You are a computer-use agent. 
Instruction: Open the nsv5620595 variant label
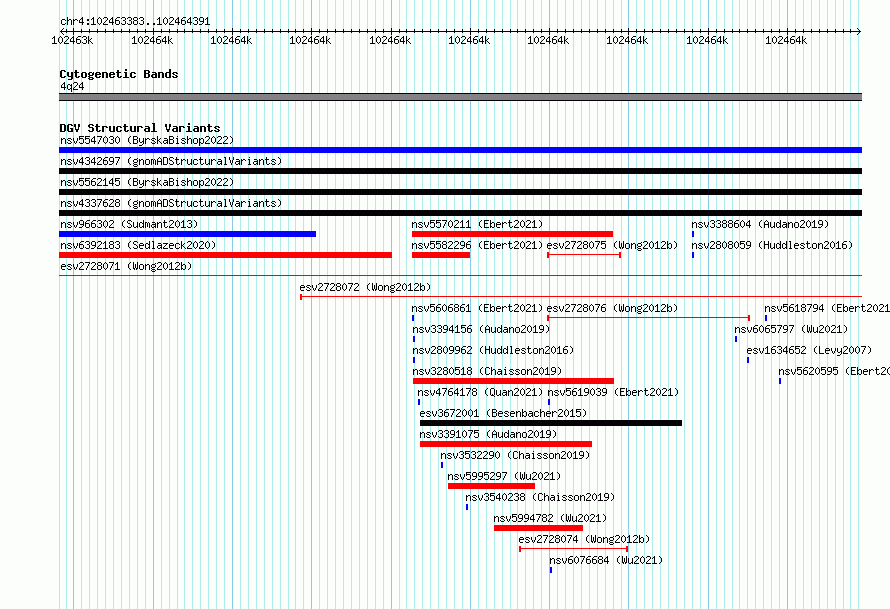point(834,371)
